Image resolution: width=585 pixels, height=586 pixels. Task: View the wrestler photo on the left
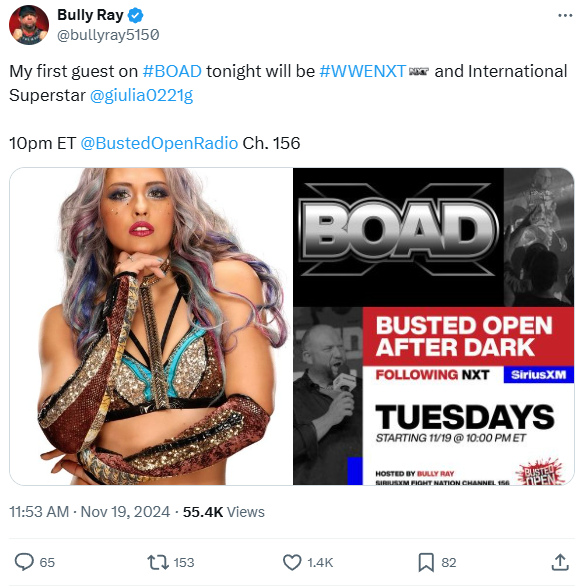(x=151, y=326)
